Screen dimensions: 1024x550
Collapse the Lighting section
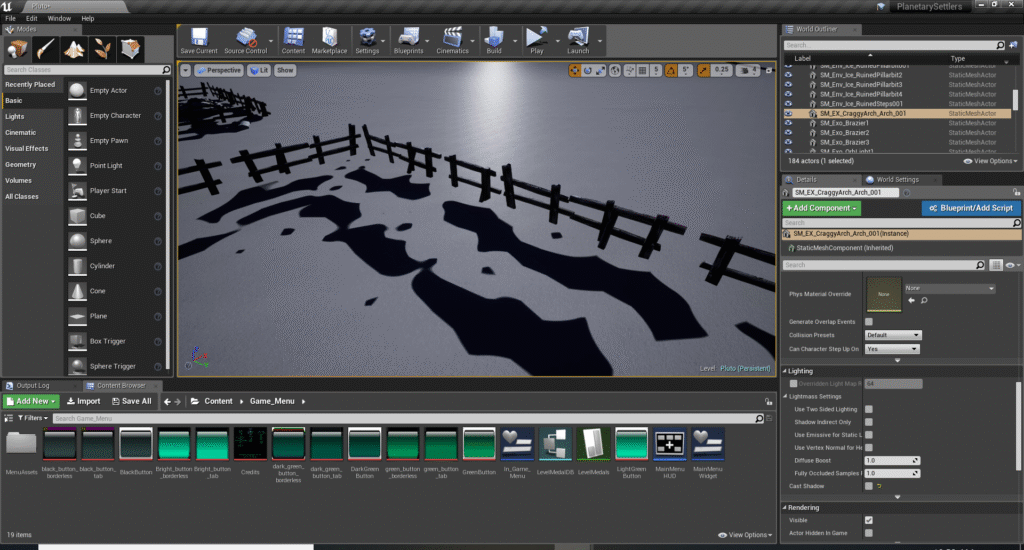[x=785, y=370]
